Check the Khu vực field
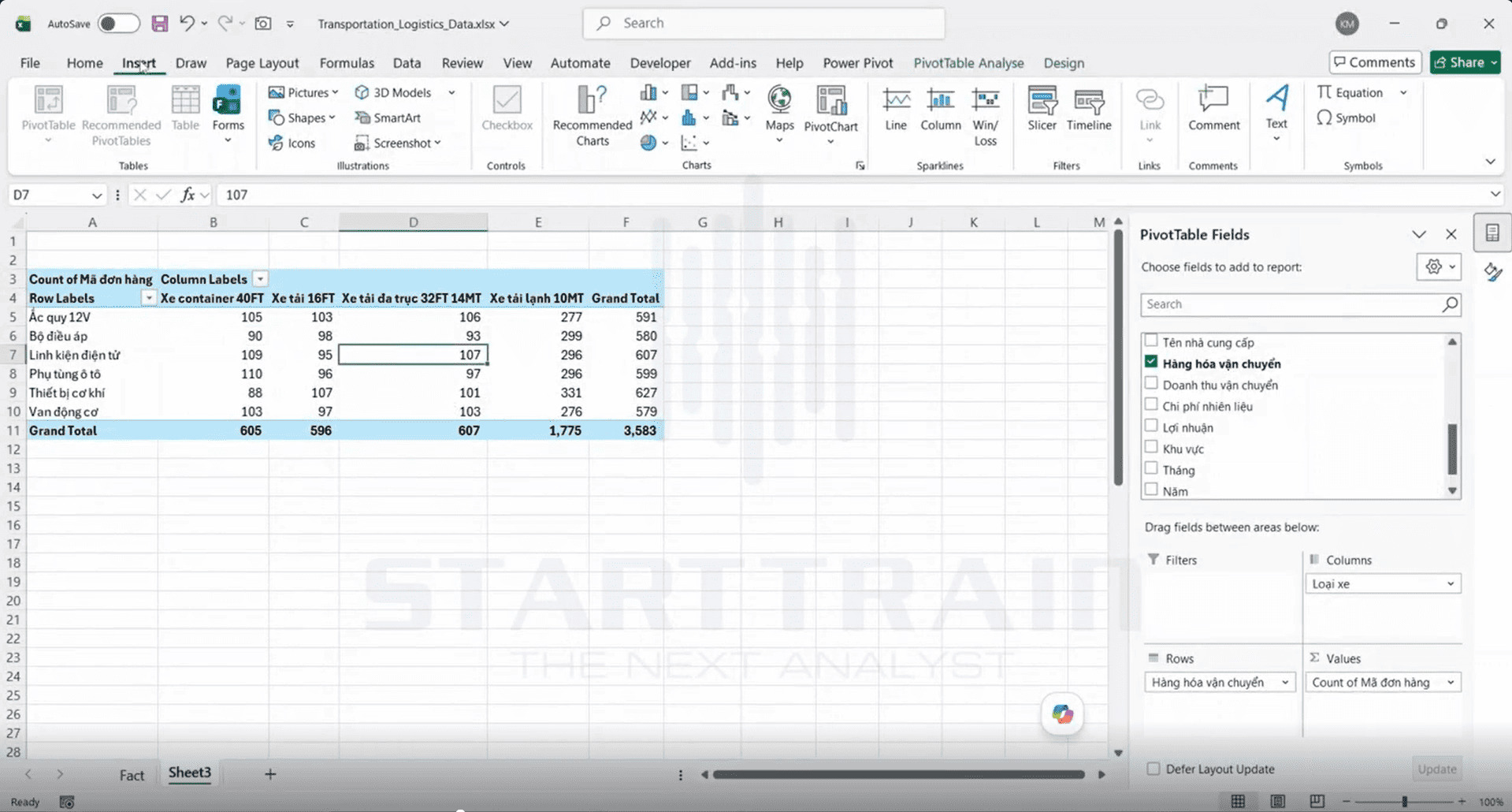The width and height of the screenshot is (1512, 812). pyautogui.click(x=1151, y=447)
